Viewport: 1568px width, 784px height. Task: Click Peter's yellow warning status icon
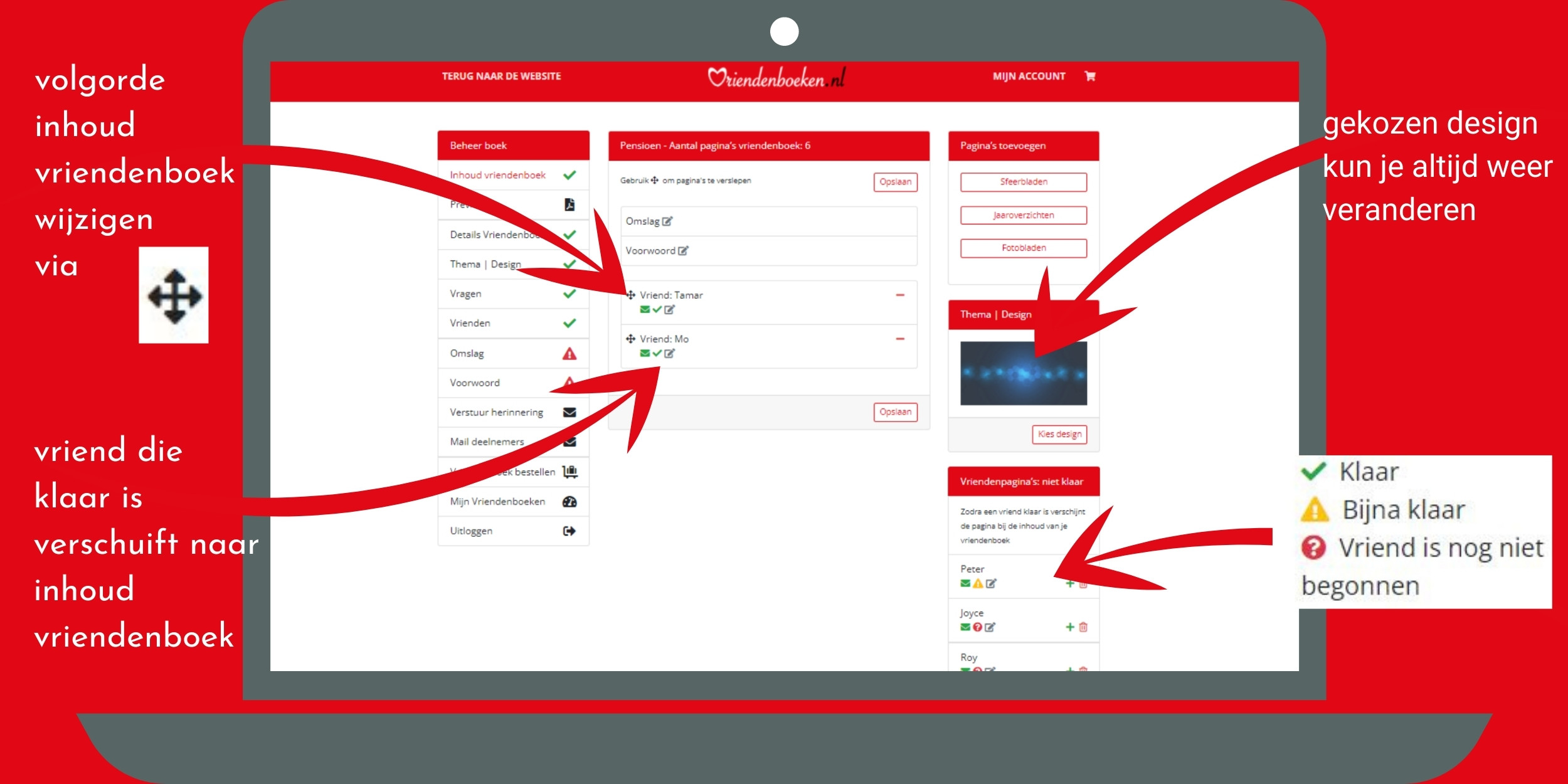pyautogui.click(x=977, y=583)
